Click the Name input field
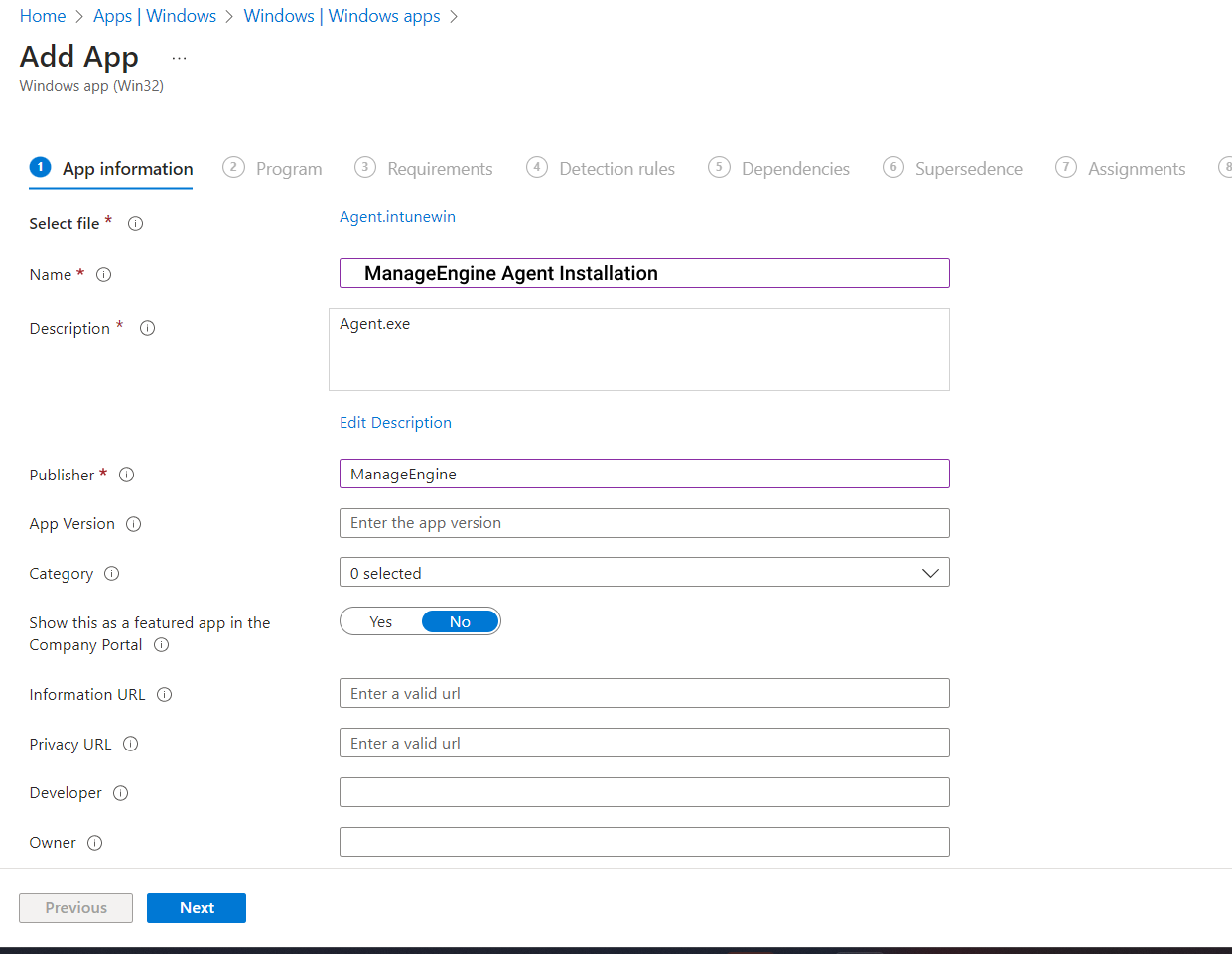 (x=644, y=273)
